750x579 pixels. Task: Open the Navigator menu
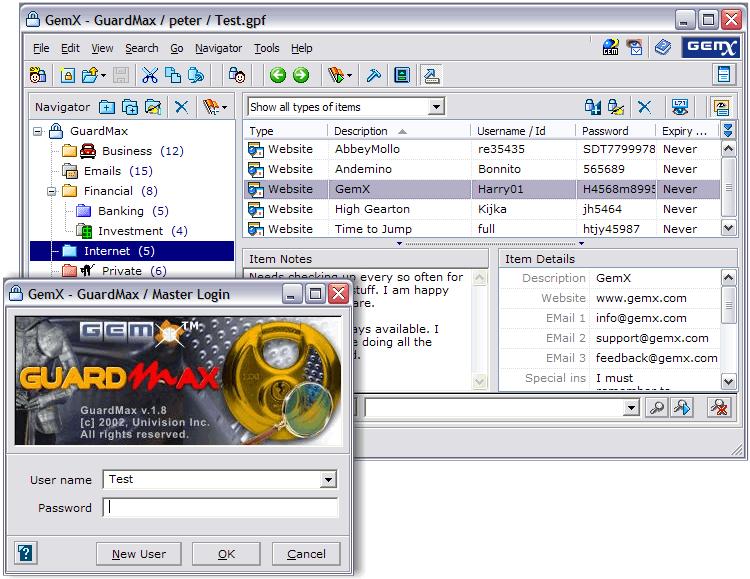(219, 48)
